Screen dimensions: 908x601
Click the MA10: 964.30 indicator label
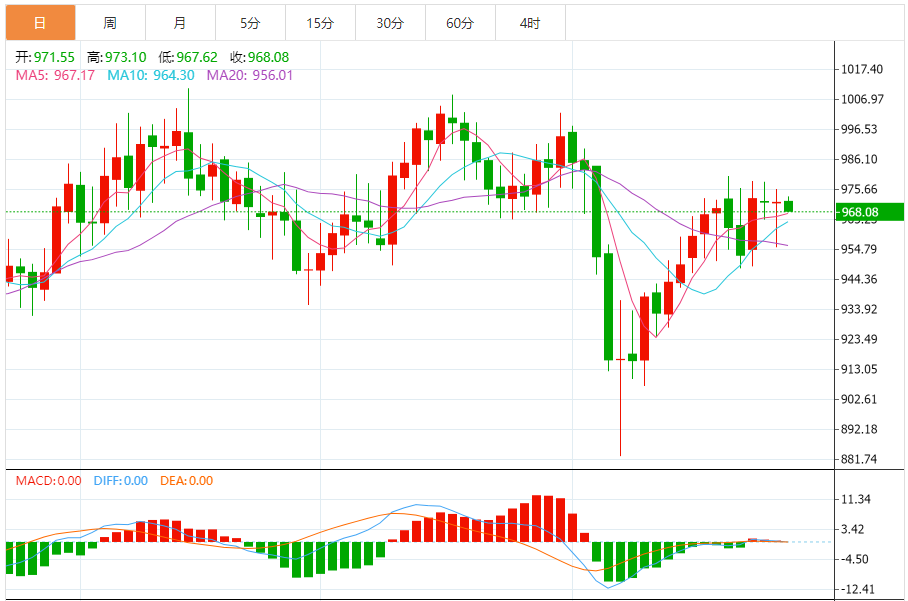coord(151,75)
